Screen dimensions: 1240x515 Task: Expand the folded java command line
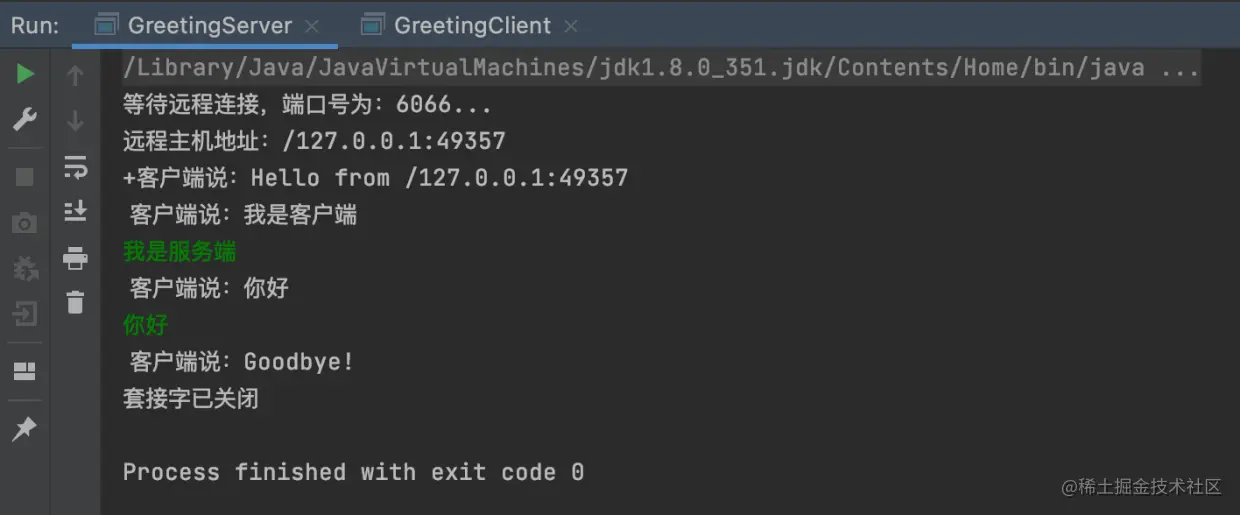click(1180, 68)
